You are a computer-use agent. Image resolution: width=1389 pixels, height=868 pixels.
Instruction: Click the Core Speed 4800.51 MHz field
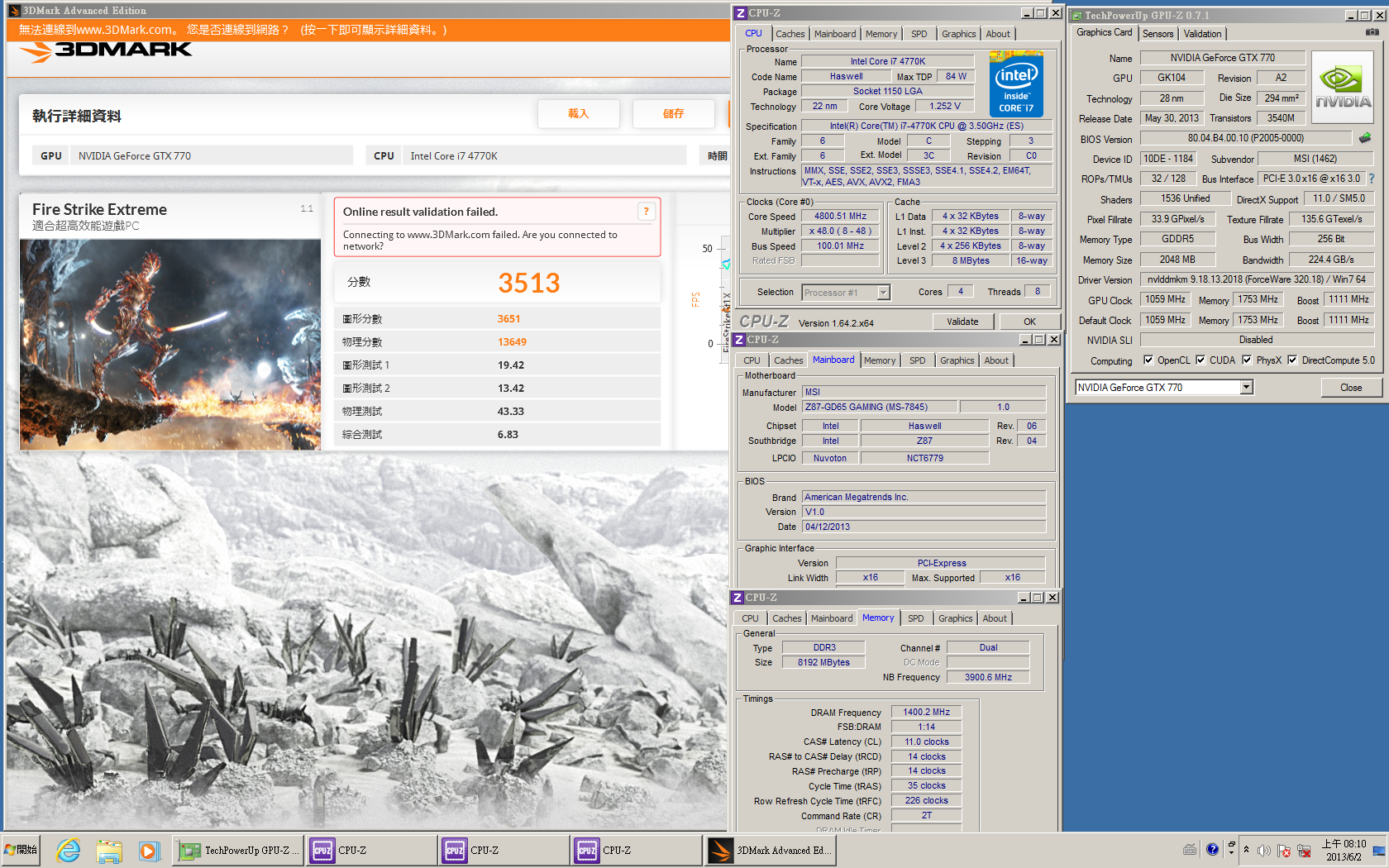coord(840,217)
